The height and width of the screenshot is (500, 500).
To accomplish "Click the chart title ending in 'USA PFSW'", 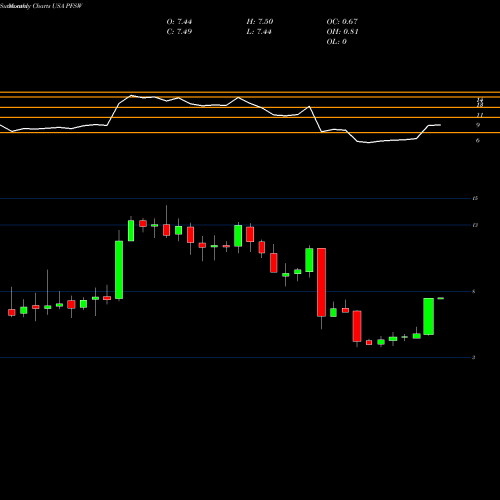I will [41, 6].
